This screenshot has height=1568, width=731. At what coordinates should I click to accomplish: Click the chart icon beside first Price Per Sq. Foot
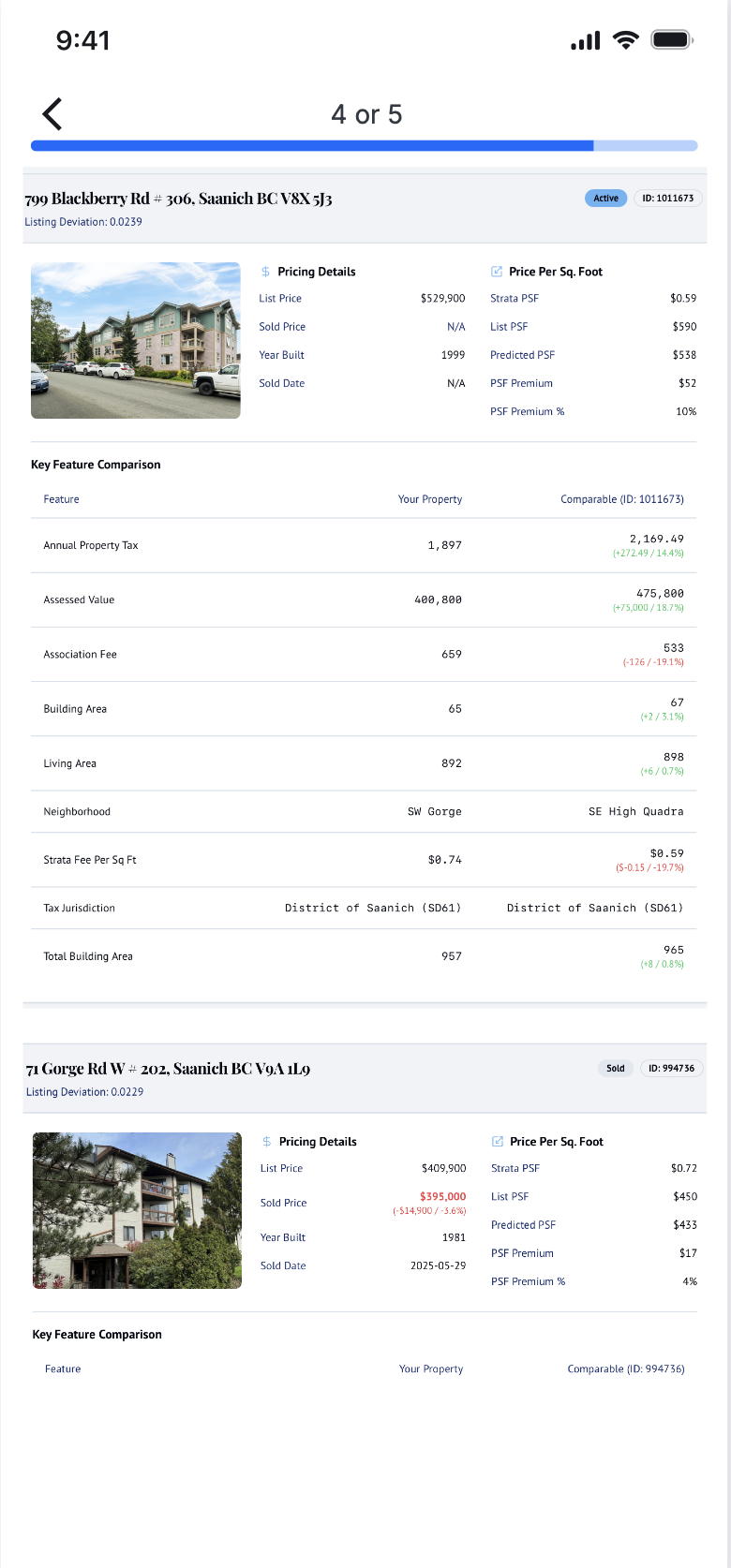click(497, 272)
